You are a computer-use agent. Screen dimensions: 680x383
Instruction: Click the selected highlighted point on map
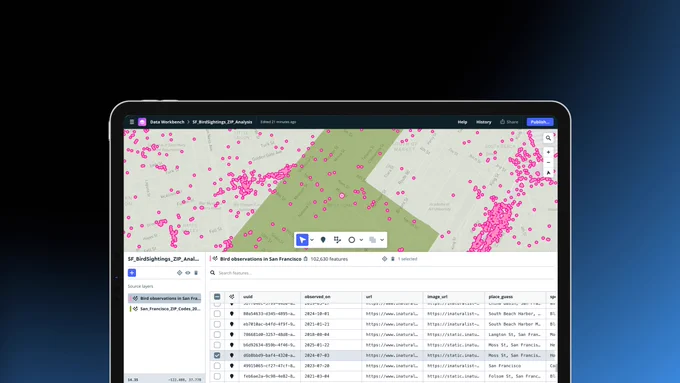pyautogui.click(x=342, y=196)
